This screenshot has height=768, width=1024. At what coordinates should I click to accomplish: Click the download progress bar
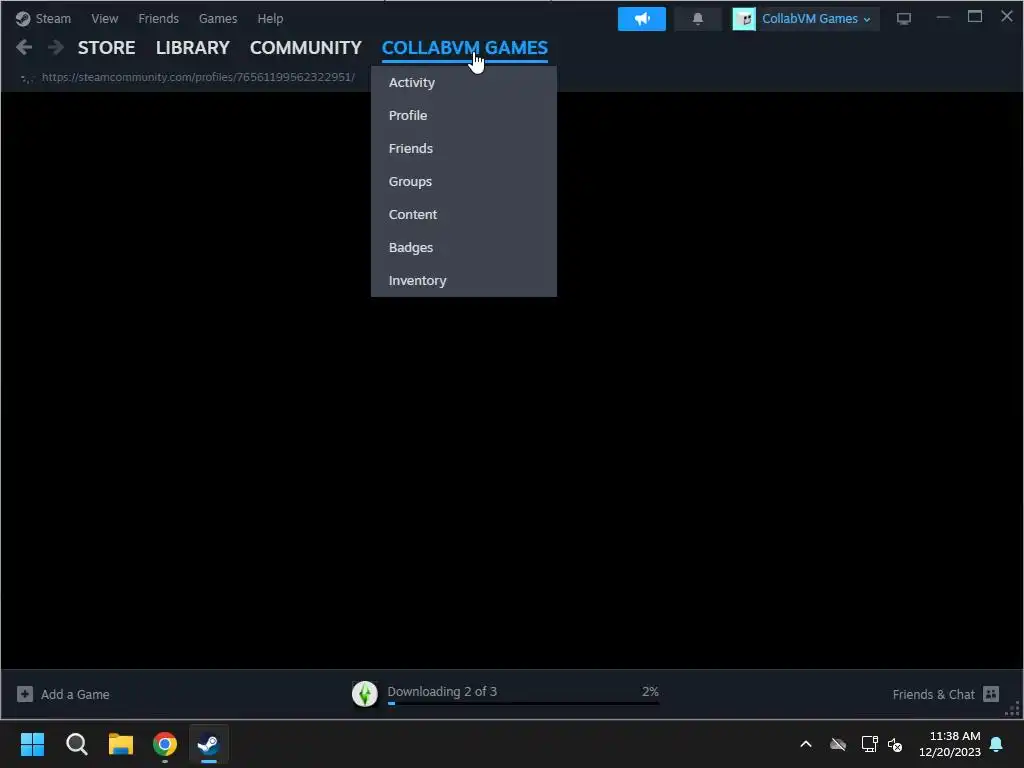523,703
